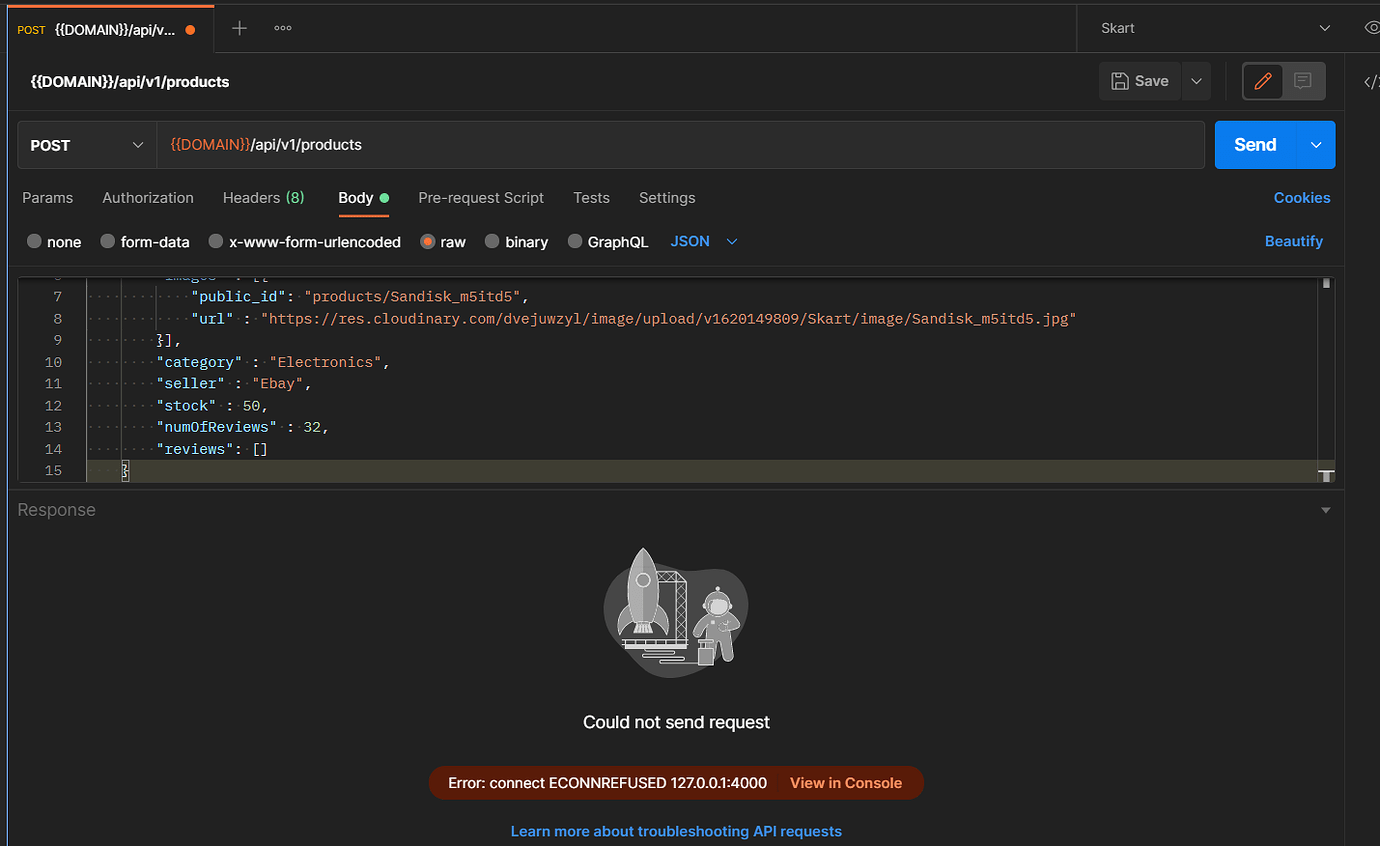The height and width of the screenshot is (846, 1380).
Task: Toggle text wrap icon below editor scrollbar
Action: click(x=1326, y=474)
